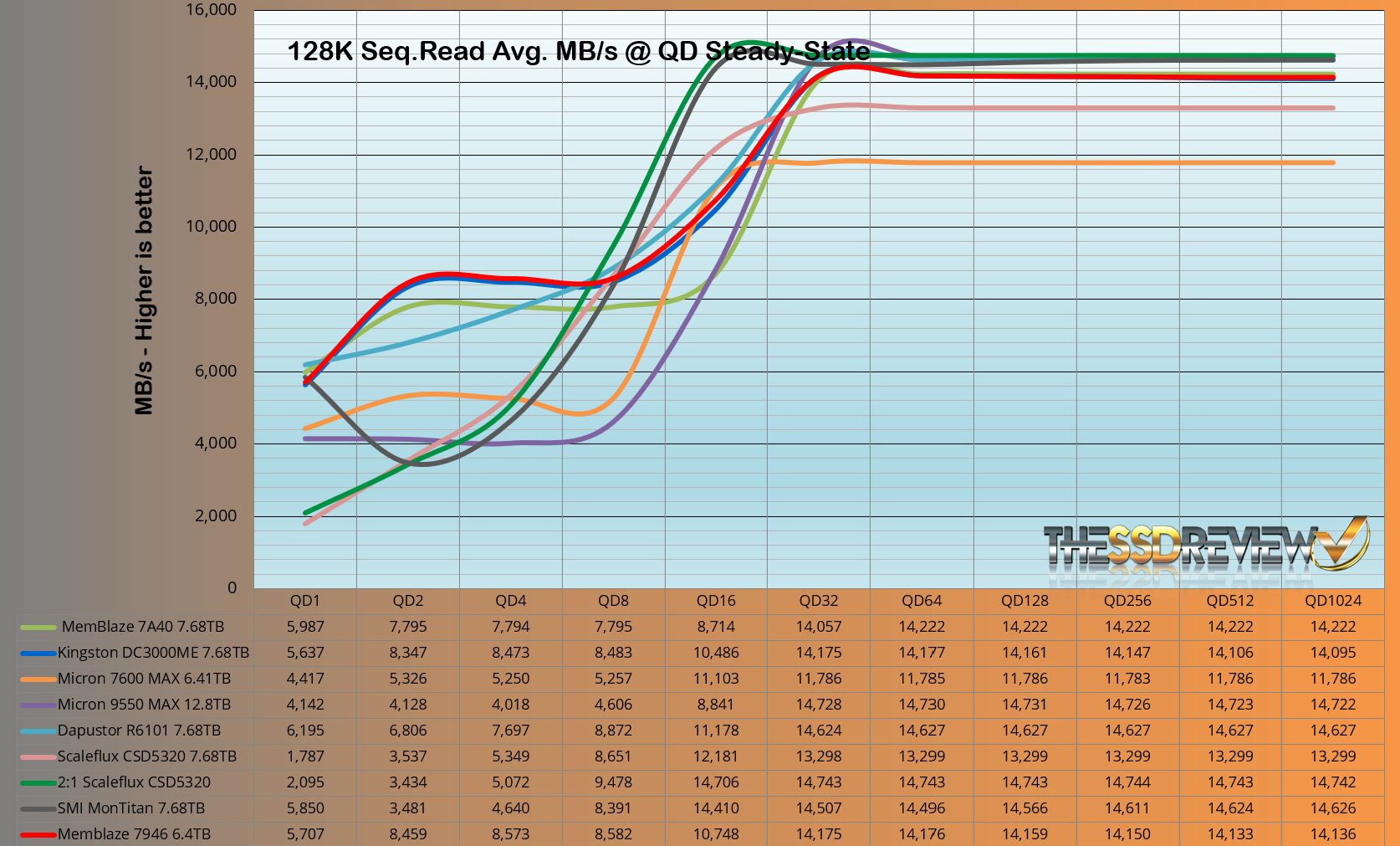Click the QD2 column header

click(408, 601)
